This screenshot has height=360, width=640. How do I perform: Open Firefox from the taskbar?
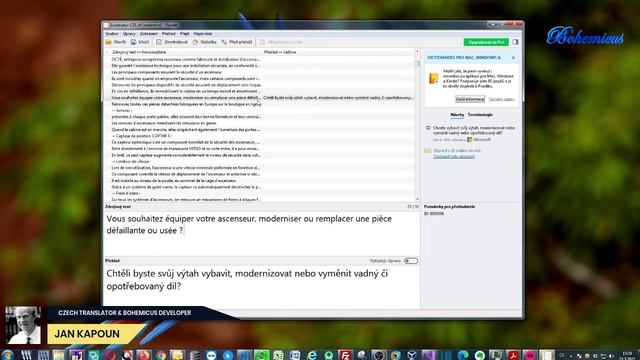tap(144, 355)
